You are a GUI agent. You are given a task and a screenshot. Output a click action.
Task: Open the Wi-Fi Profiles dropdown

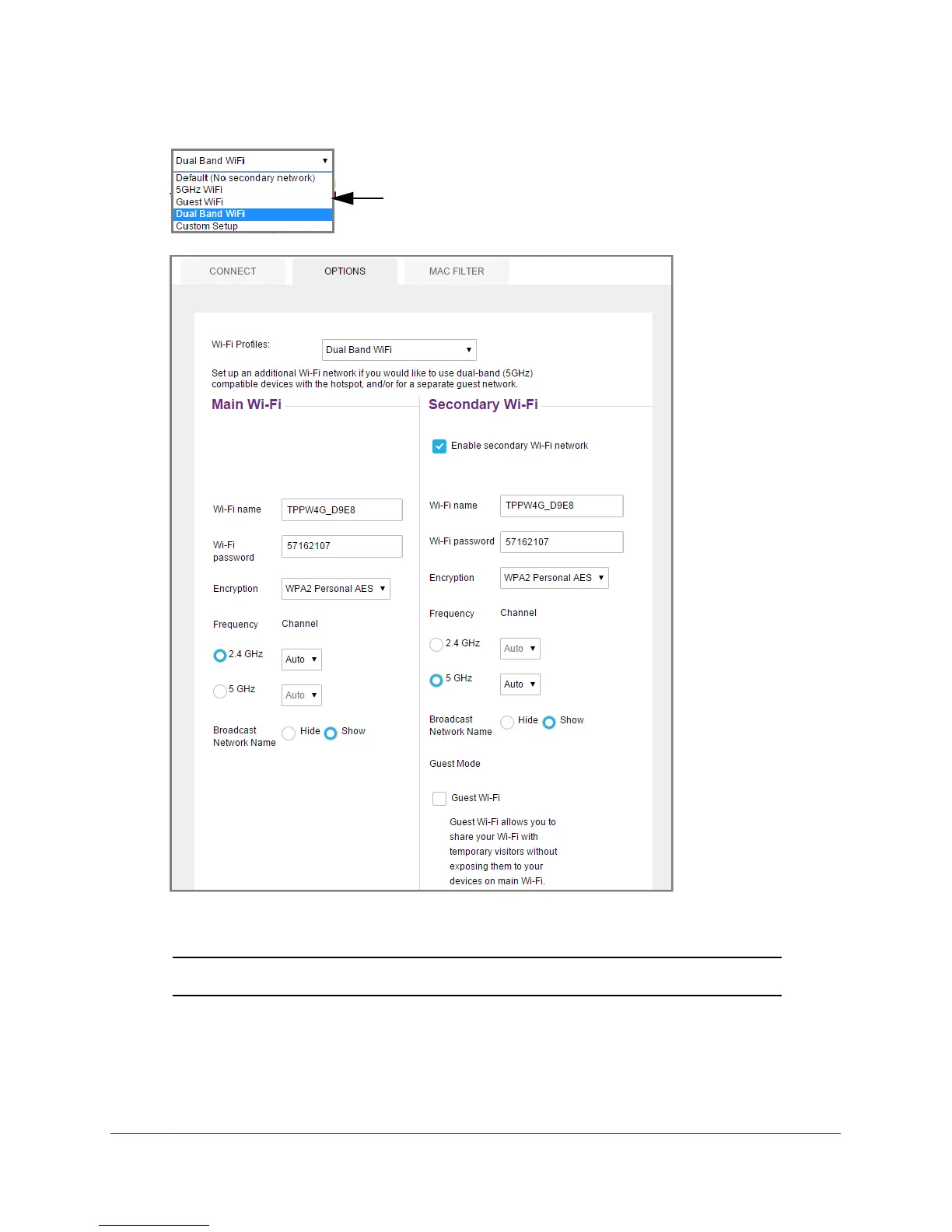point(399,350)
